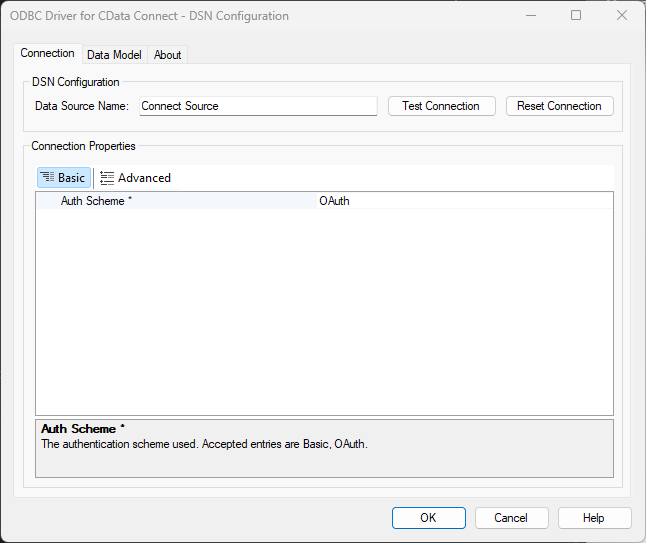The width and height of the screenshot is (646, 543).
Task: Show the Advanced properties view
Action: click(x=136, y=178)
